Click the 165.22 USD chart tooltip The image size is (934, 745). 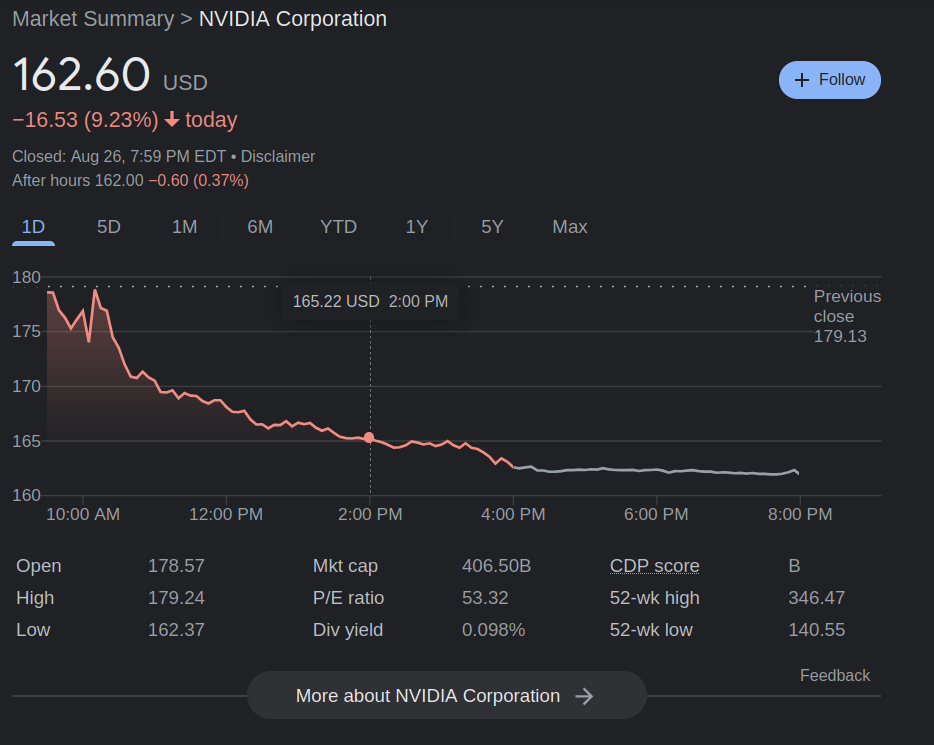[370, 301]
